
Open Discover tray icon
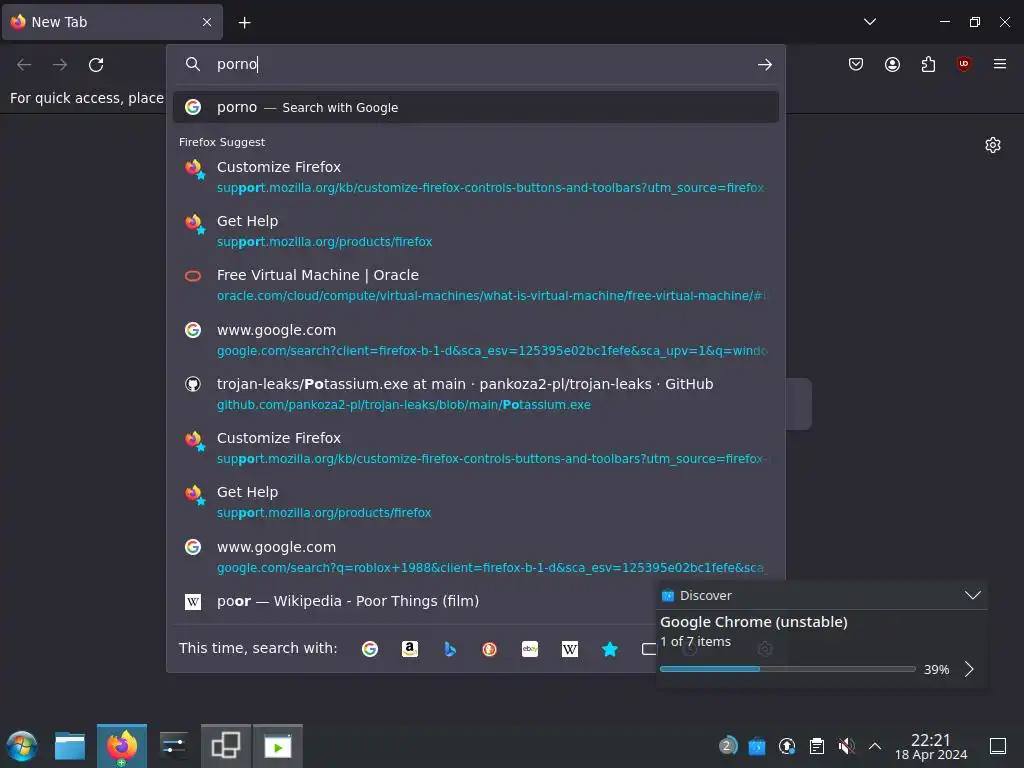click(757, 746)
